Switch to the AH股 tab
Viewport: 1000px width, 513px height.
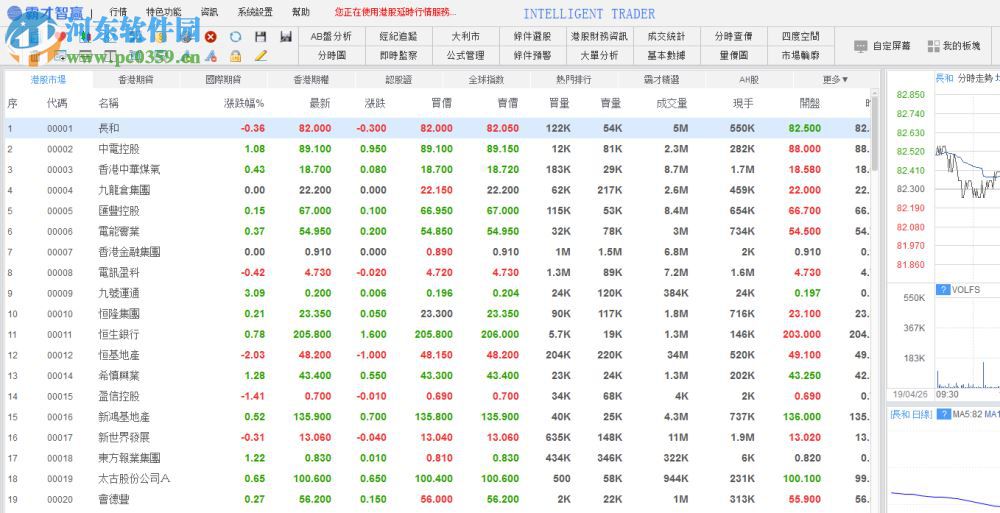tap(749, 80)
